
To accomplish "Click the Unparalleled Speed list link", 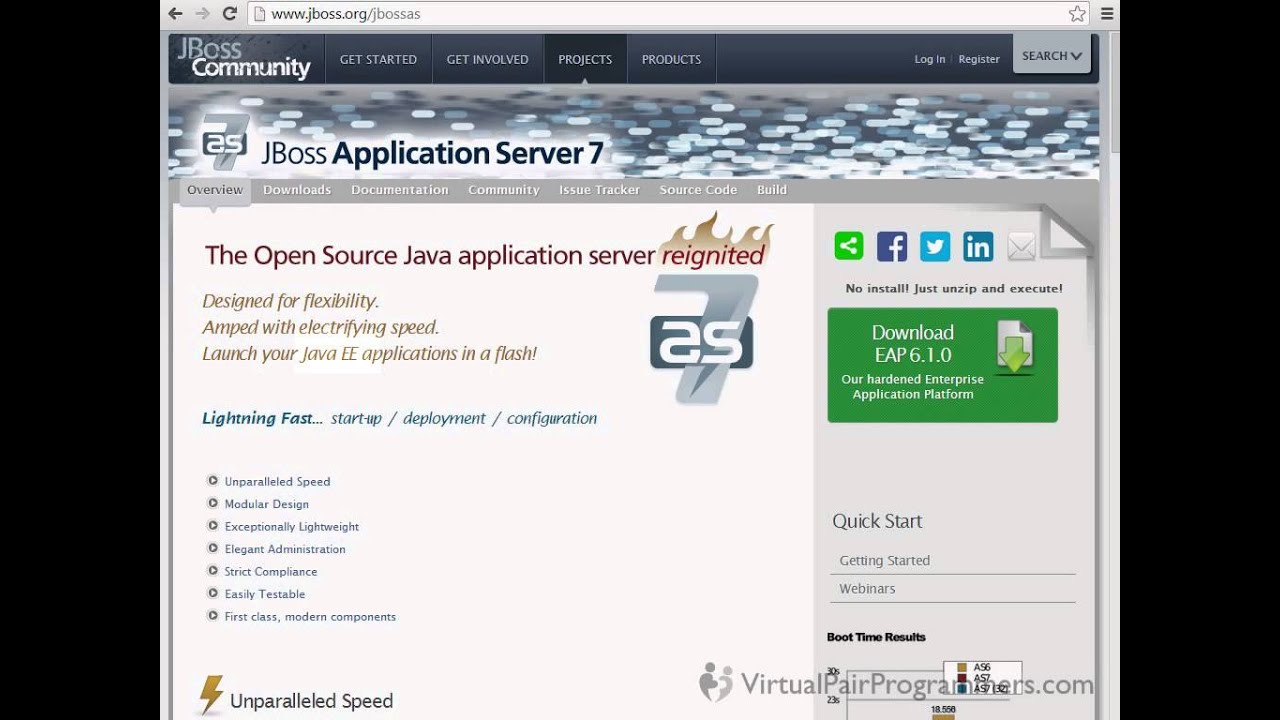I will (277, 482).
